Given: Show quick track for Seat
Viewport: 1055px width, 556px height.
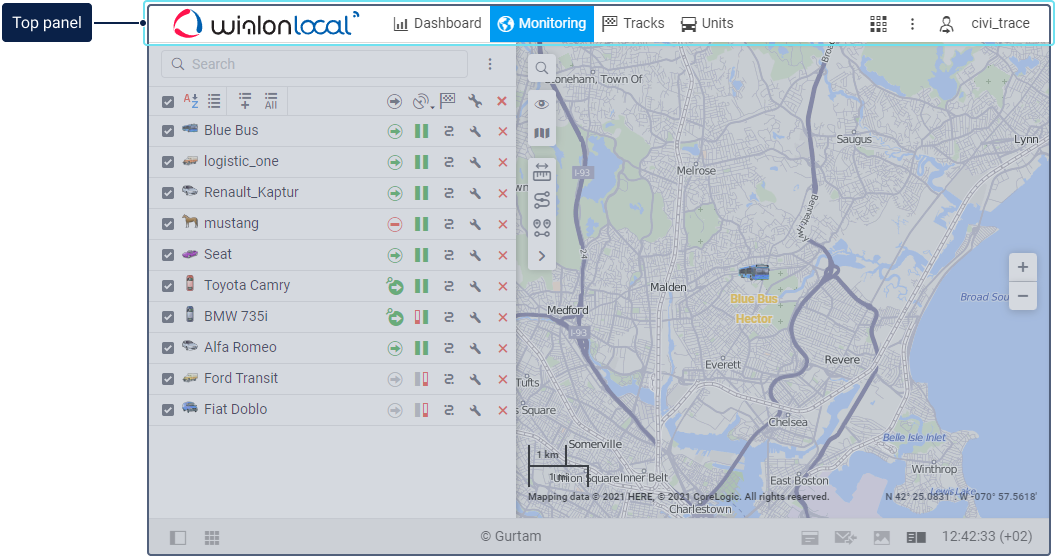Looking at the screenshot, I should [449, 255].
